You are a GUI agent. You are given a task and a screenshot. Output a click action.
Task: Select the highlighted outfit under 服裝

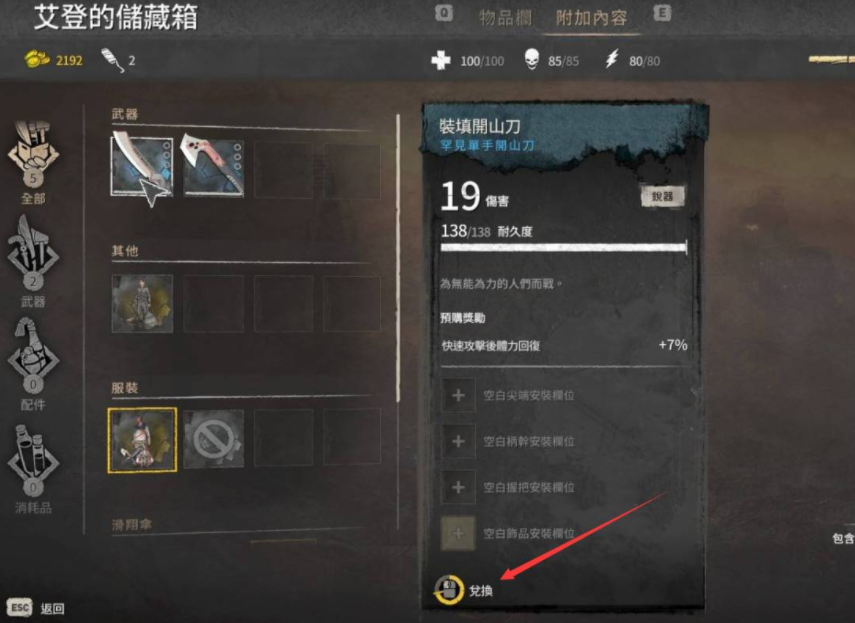point(142,440)
